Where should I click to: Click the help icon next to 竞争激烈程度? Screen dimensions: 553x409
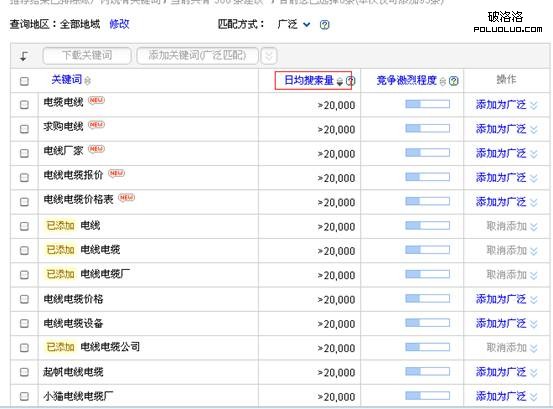point(454,81)
